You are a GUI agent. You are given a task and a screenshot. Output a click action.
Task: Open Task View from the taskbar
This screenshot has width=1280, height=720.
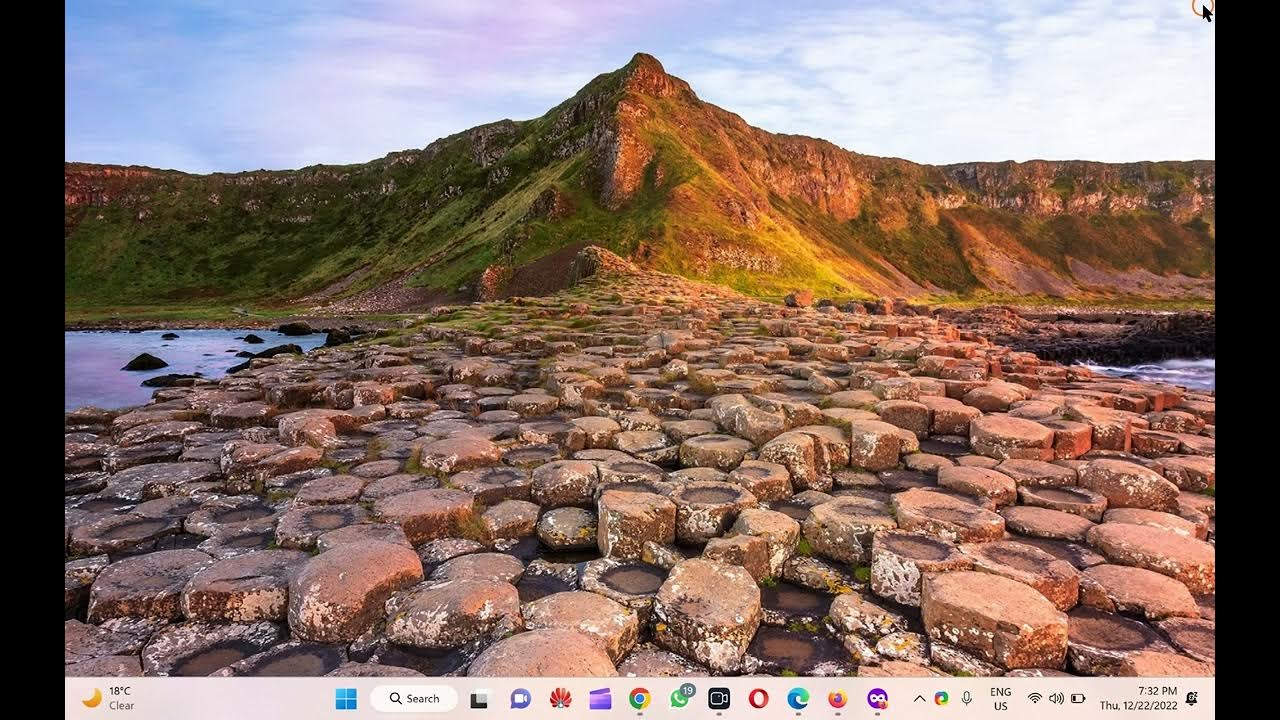tap(479, 699)
